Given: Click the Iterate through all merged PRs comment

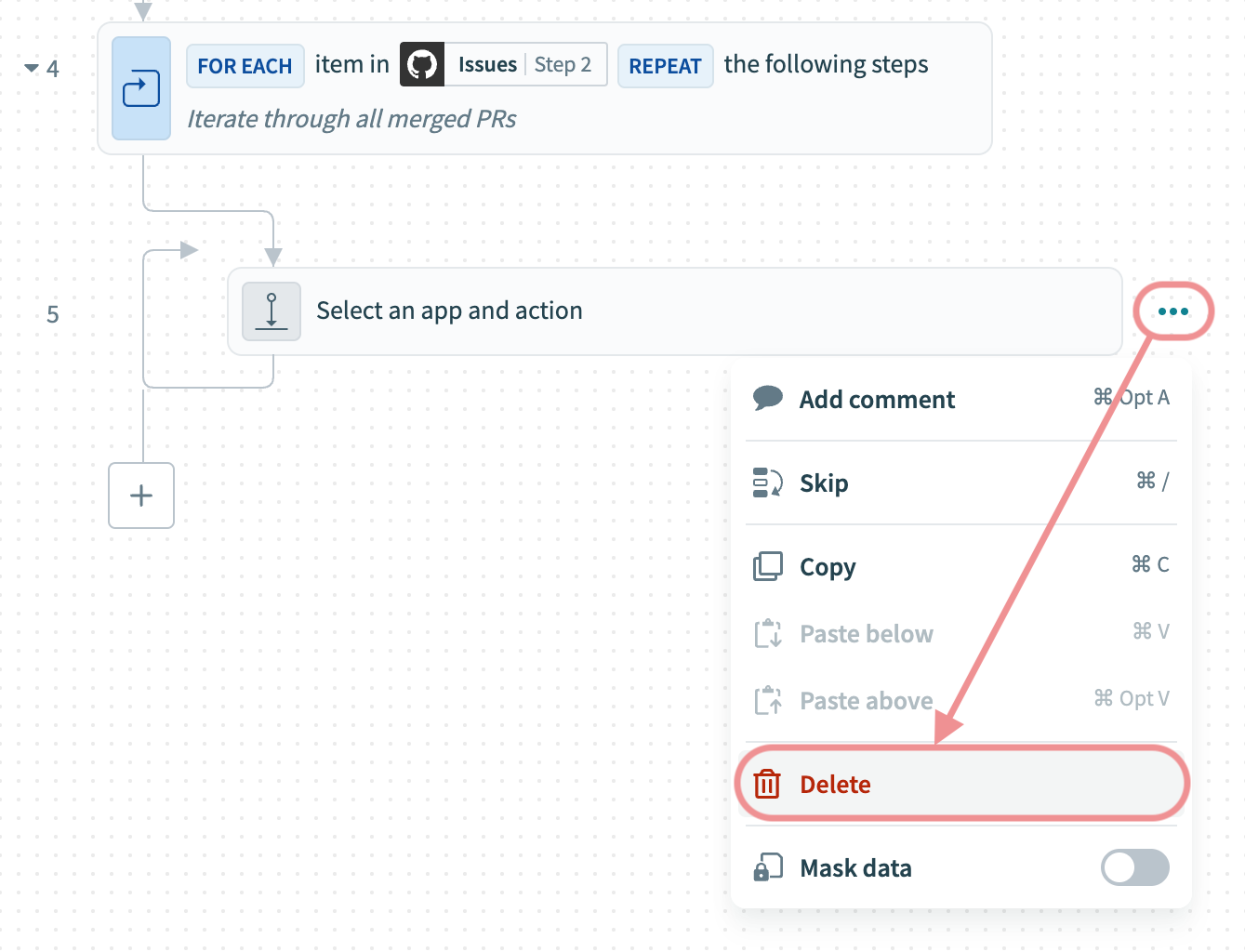Looking at the screenshot, I should (x=351, y=119).
